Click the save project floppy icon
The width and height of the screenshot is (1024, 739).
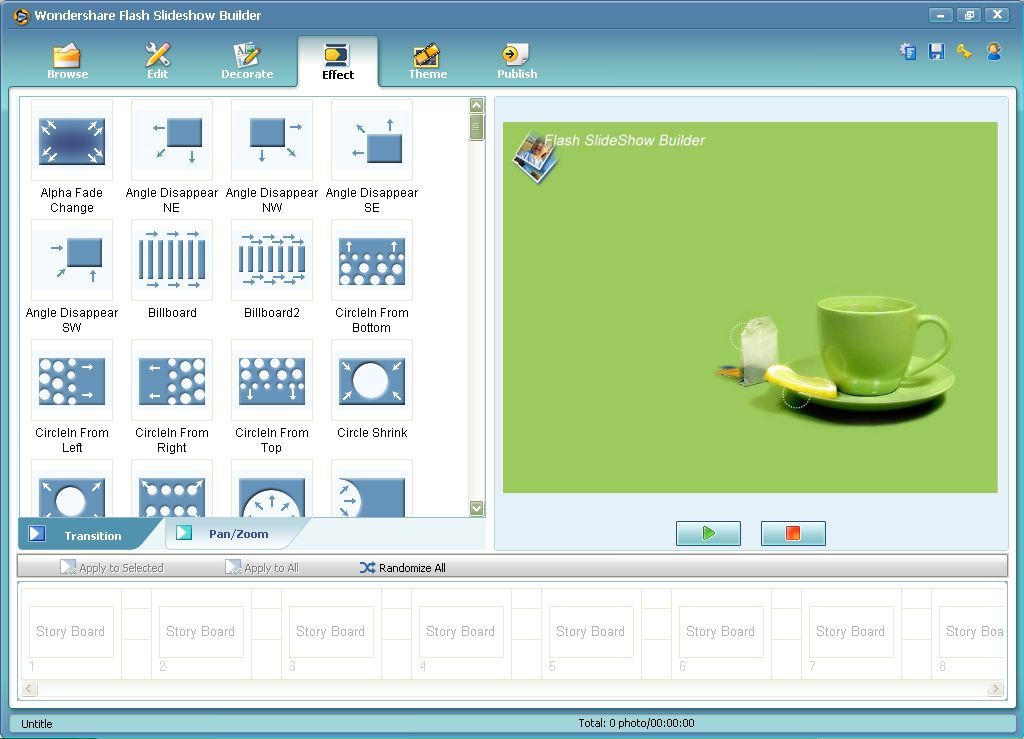point(936,52)
